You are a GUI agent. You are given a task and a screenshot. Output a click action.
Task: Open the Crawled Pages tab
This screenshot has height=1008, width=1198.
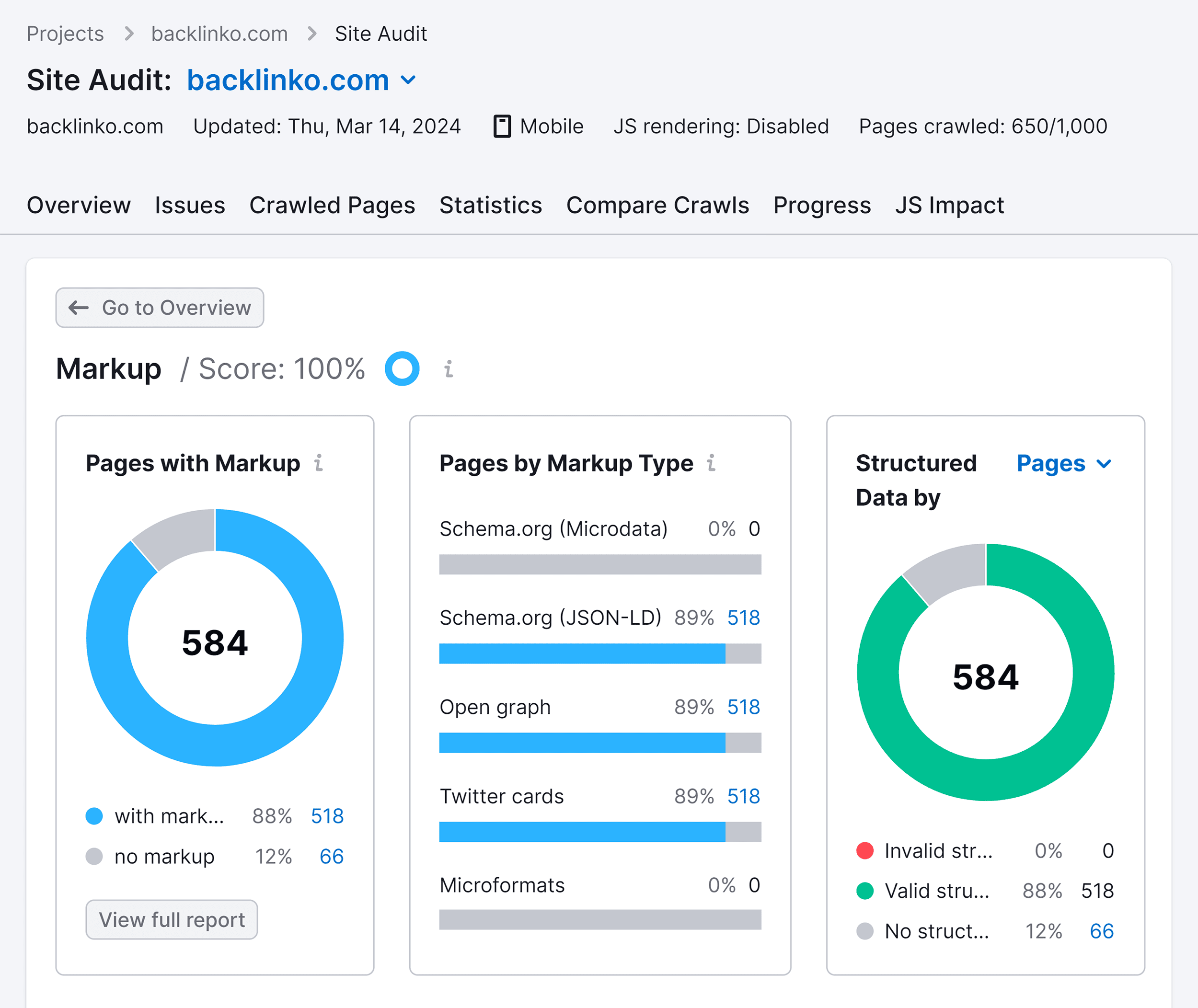coord(332,205)
